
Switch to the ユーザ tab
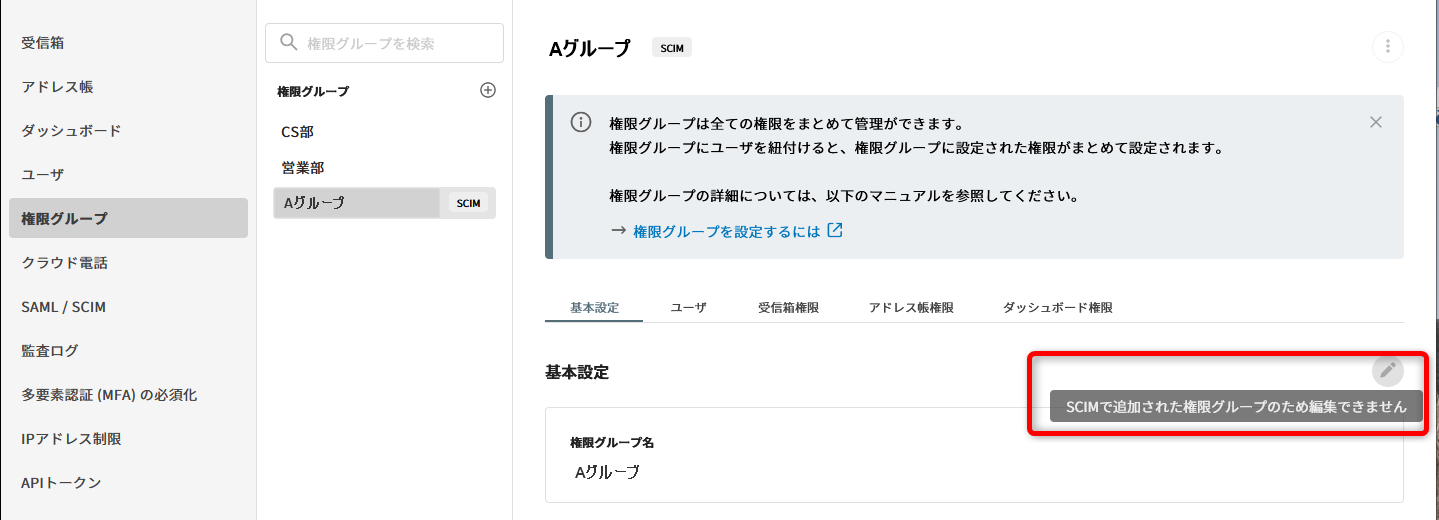[688, 307]
